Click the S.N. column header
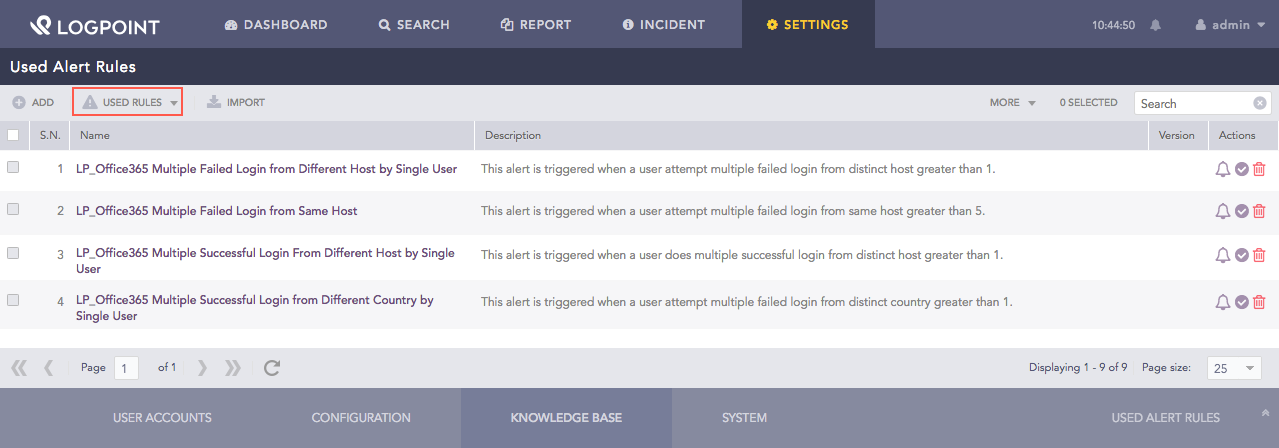1279x448 pixels. [x=50, y=135]
